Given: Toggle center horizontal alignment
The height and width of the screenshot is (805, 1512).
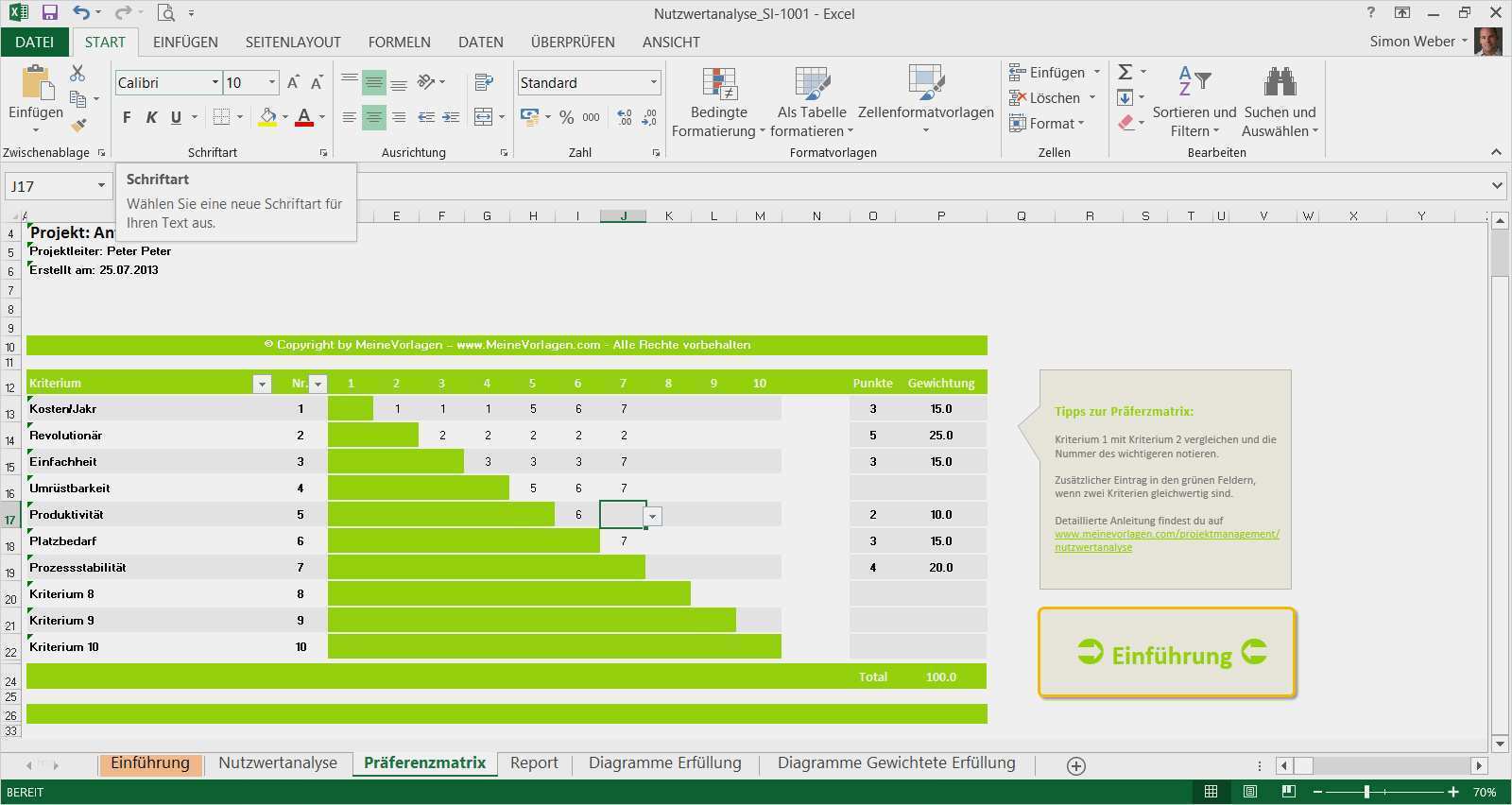Looking at the screenshot, I should coord(374,117).
